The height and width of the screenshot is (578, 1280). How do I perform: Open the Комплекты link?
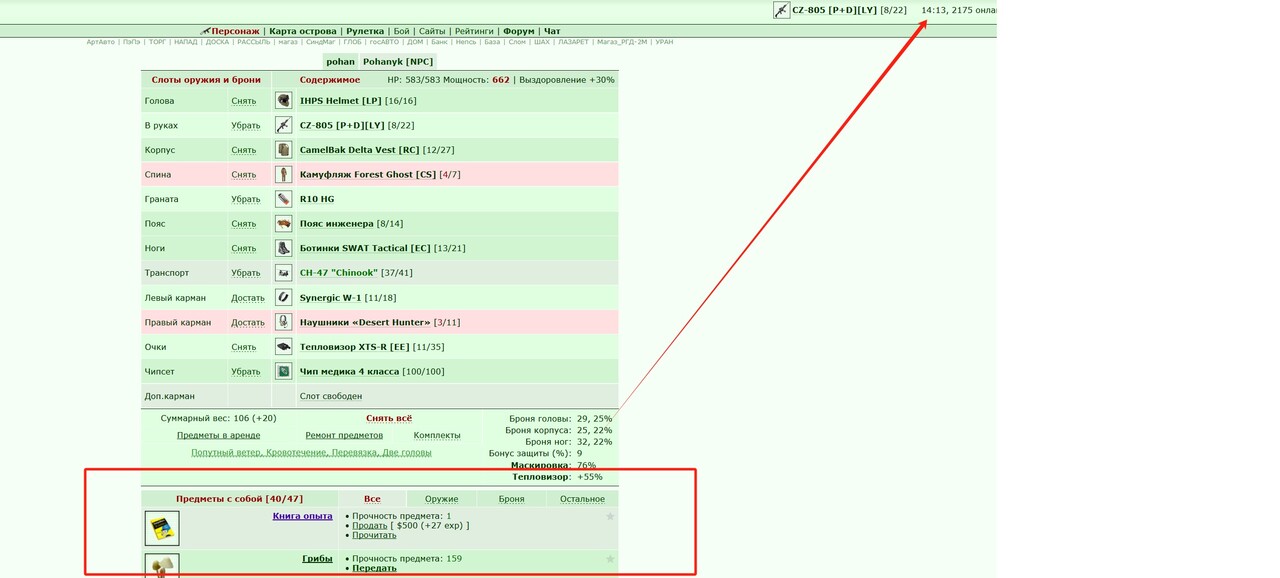pos(437,435)
